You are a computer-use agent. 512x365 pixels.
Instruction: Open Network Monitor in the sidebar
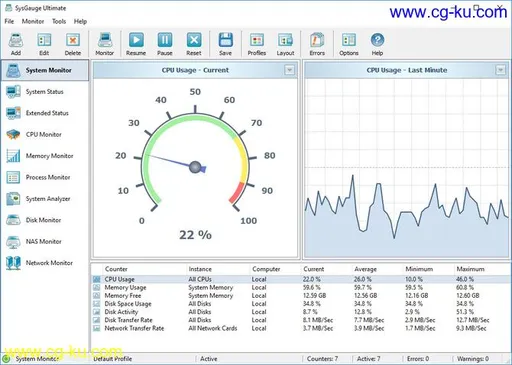(x=45, y=263)
